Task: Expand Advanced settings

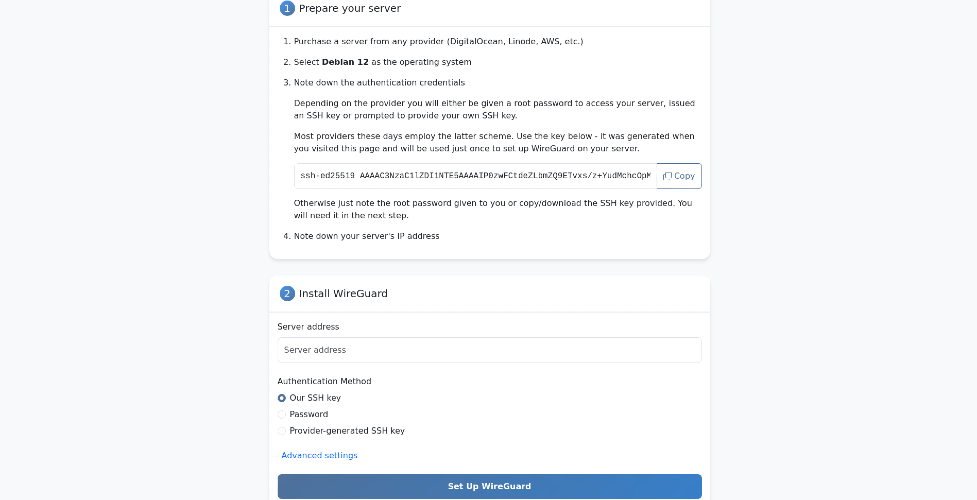Action: click(319, 456)
